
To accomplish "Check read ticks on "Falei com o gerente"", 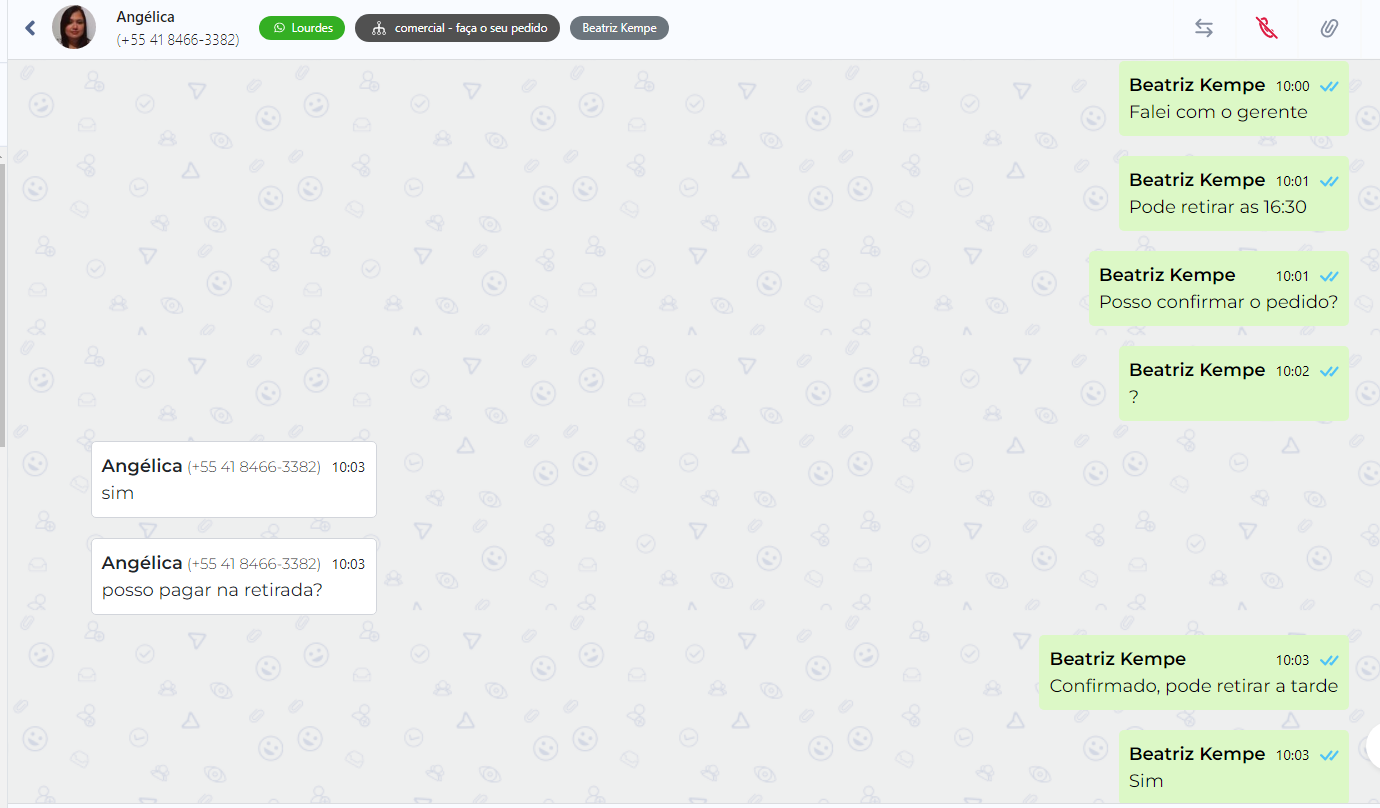I will (1329, 87).
